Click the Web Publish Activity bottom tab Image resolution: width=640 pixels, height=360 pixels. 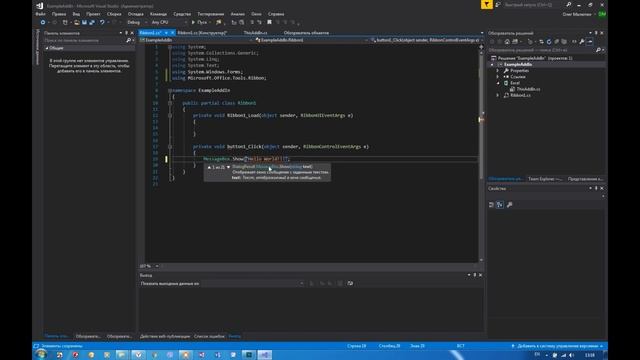point(165,336)
